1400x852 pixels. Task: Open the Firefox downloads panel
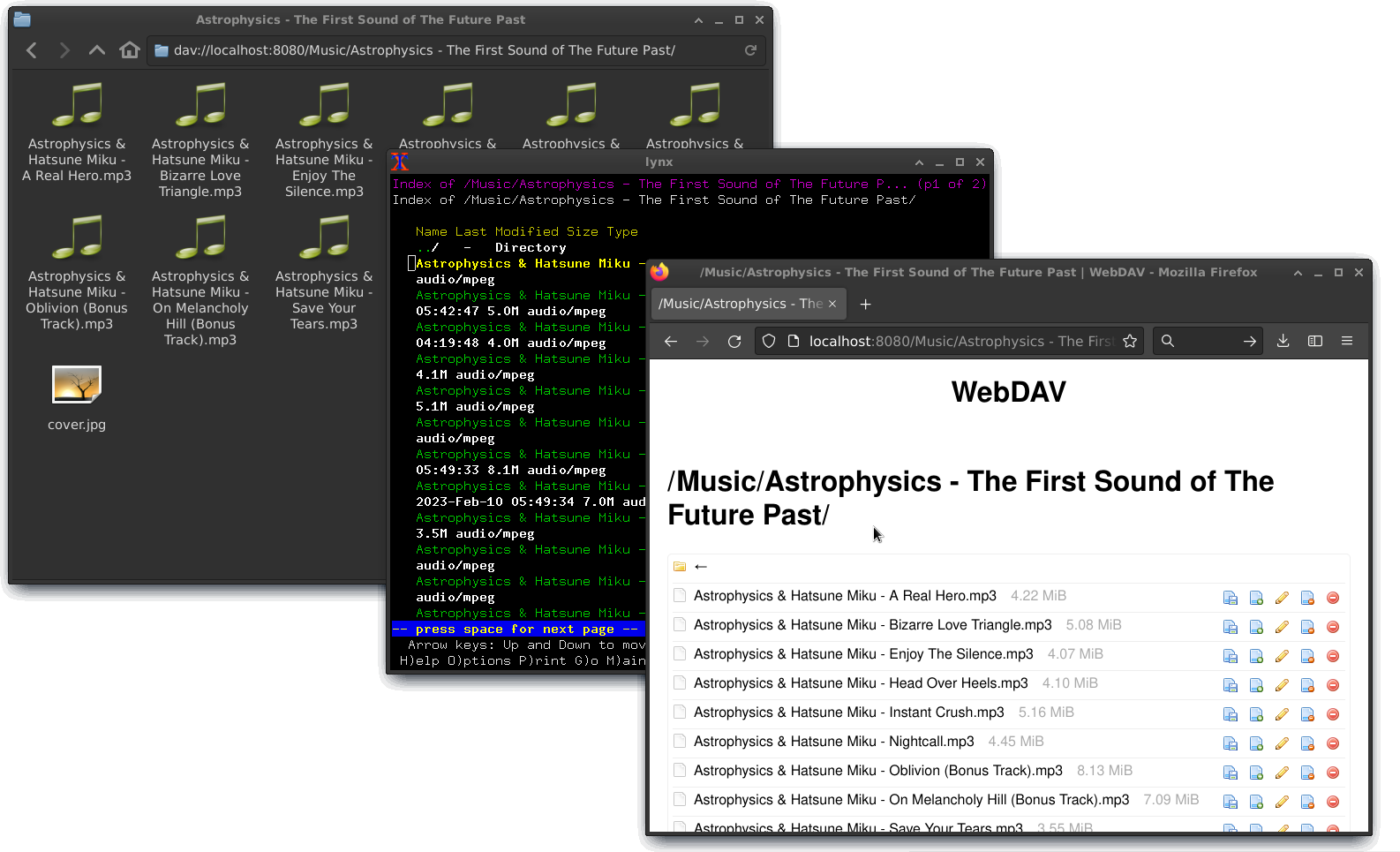[1283, 342]
